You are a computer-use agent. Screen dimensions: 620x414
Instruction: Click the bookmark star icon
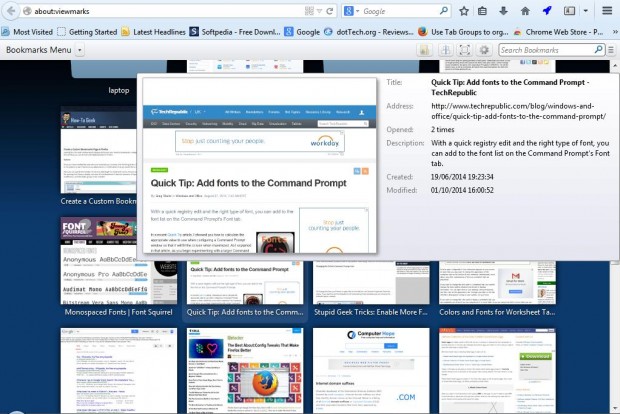pos(464,11)
